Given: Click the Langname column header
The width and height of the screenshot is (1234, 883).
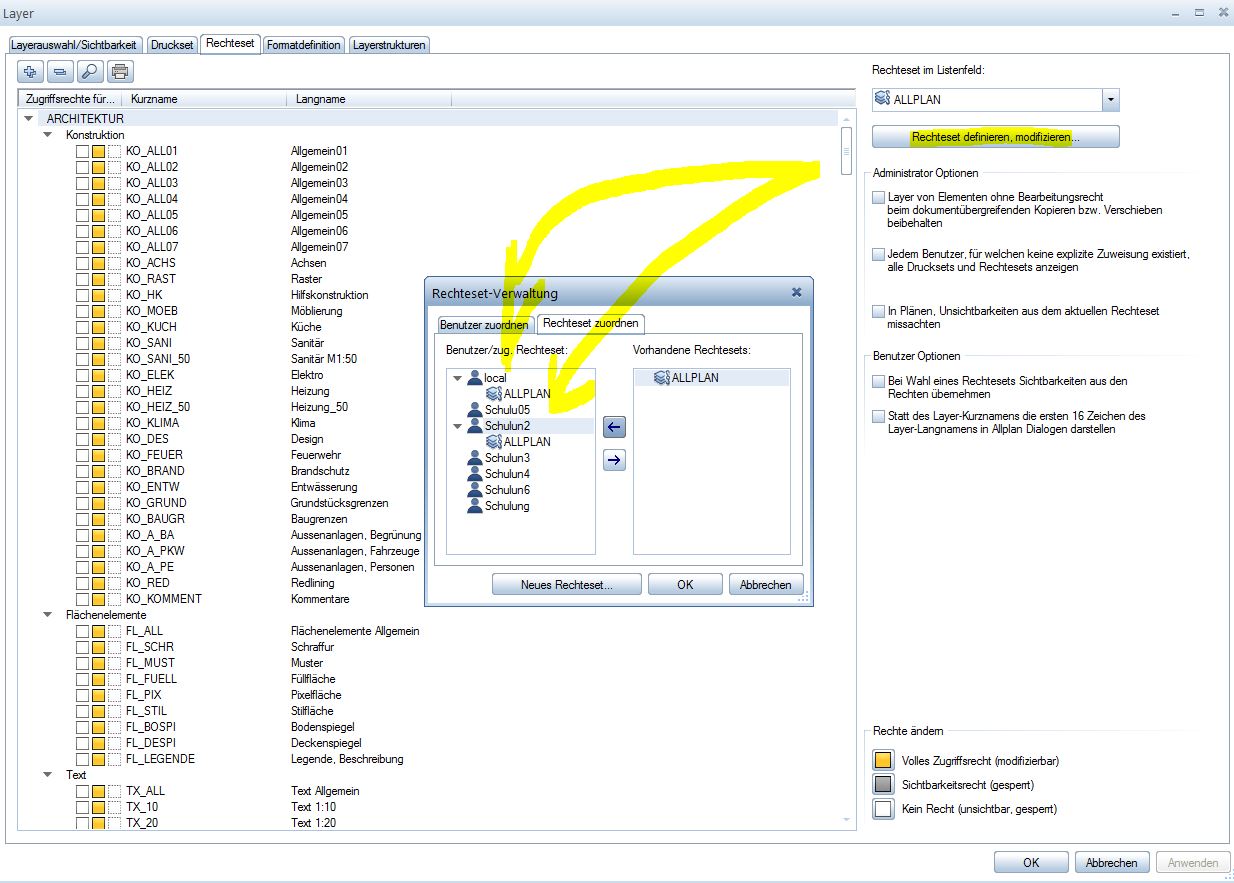Looking at the screenshot, I should click(320, 99).
